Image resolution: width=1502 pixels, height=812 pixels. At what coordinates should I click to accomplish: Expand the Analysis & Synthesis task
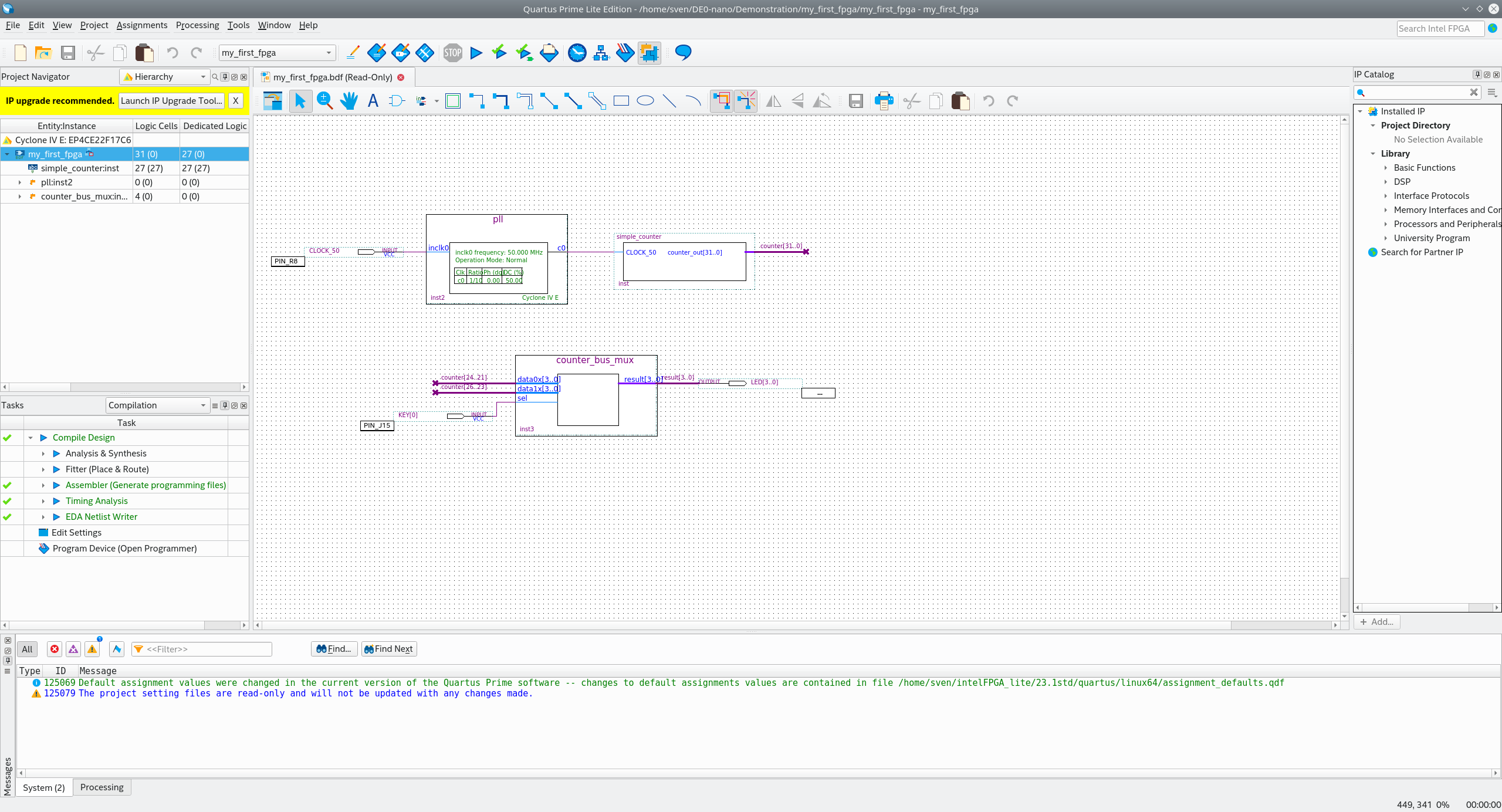(x=43, y=454)
